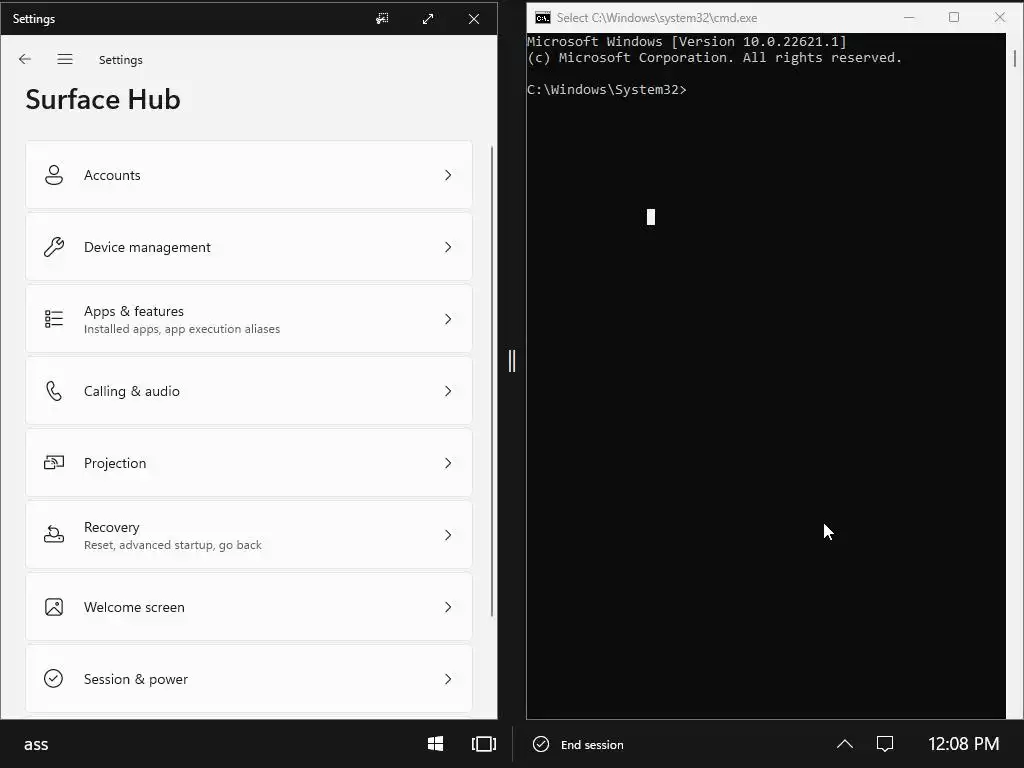Expand Session & power with its chevron

coord(448,679)
